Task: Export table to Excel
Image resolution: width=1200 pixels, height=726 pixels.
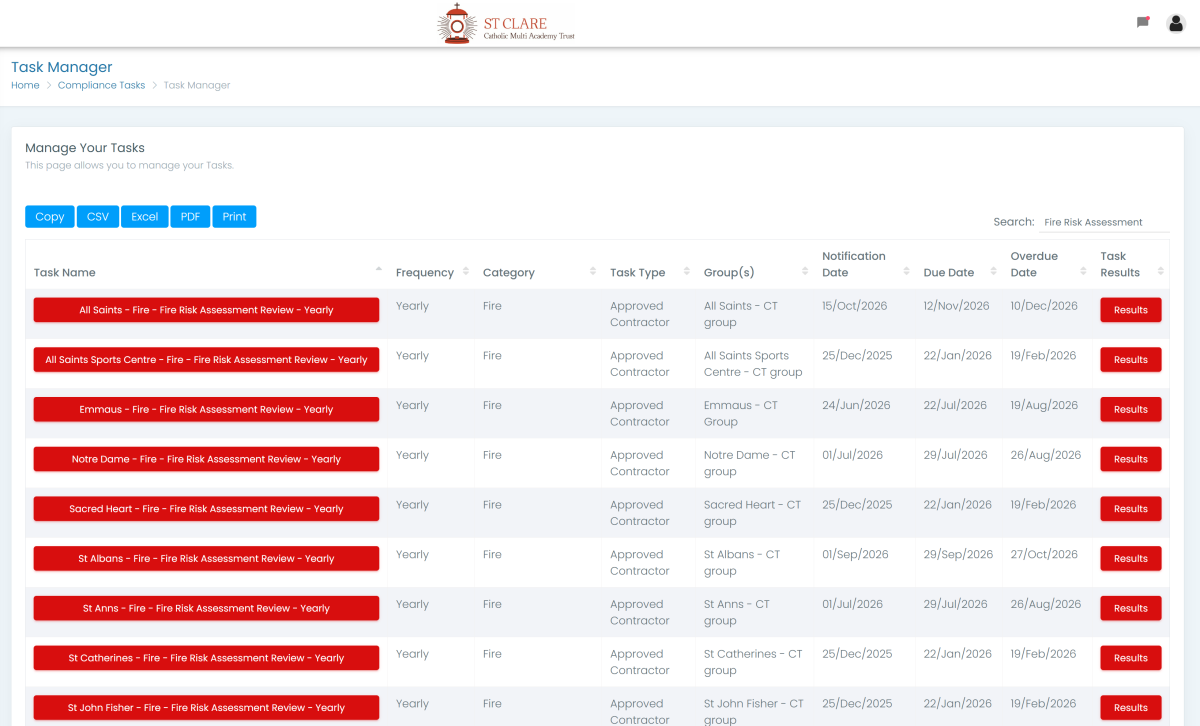Action: coord(145,217)
